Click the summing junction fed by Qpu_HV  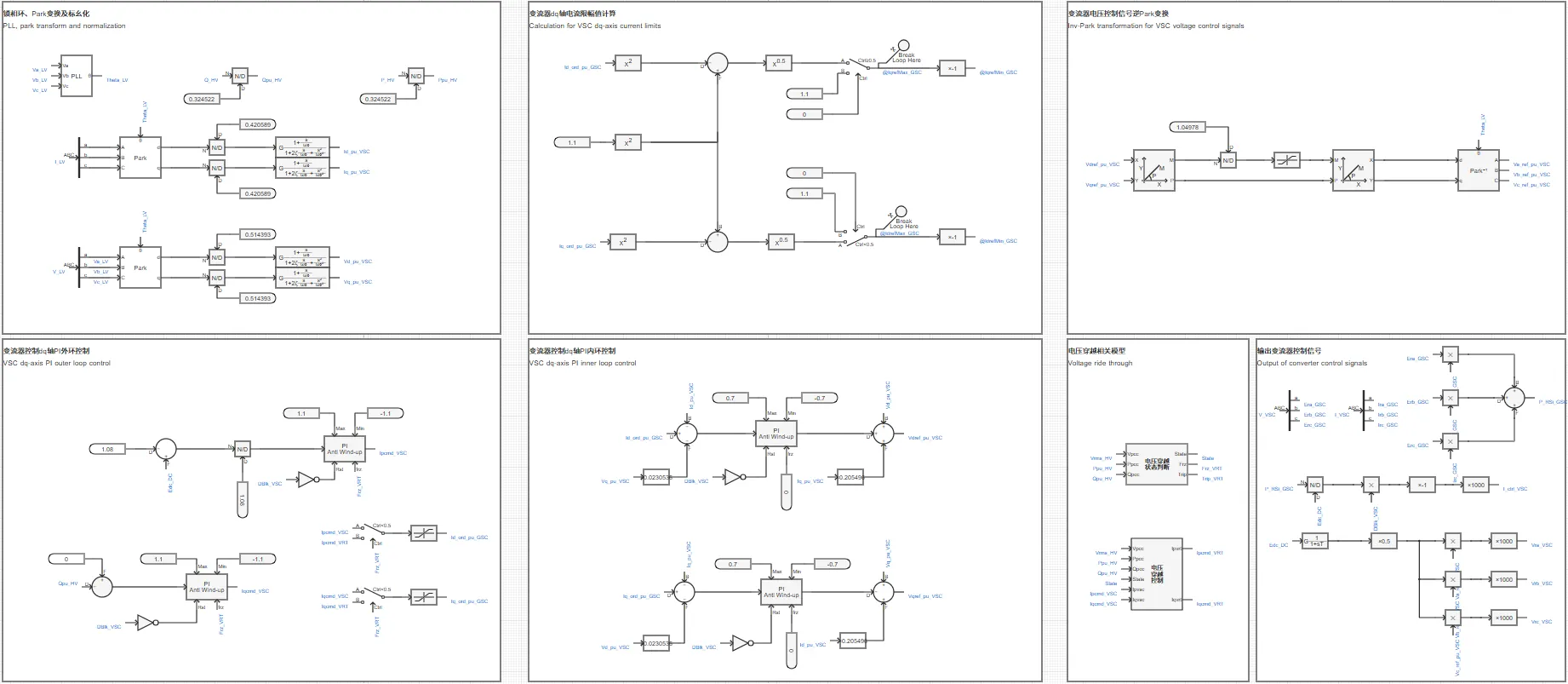102,586
